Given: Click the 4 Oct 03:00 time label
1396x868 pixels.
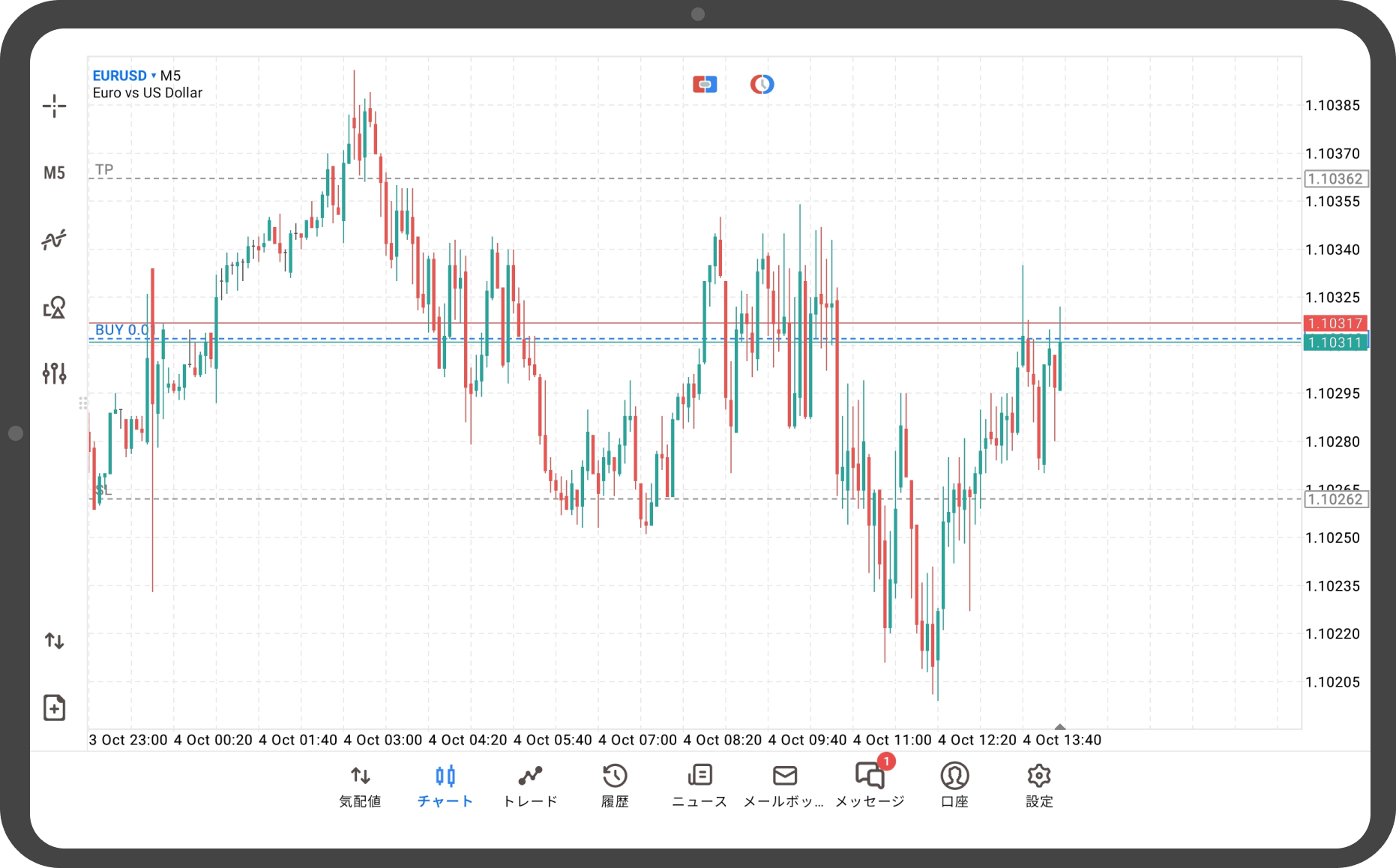Looking at the screenshot, I should [x=383, y=740].
